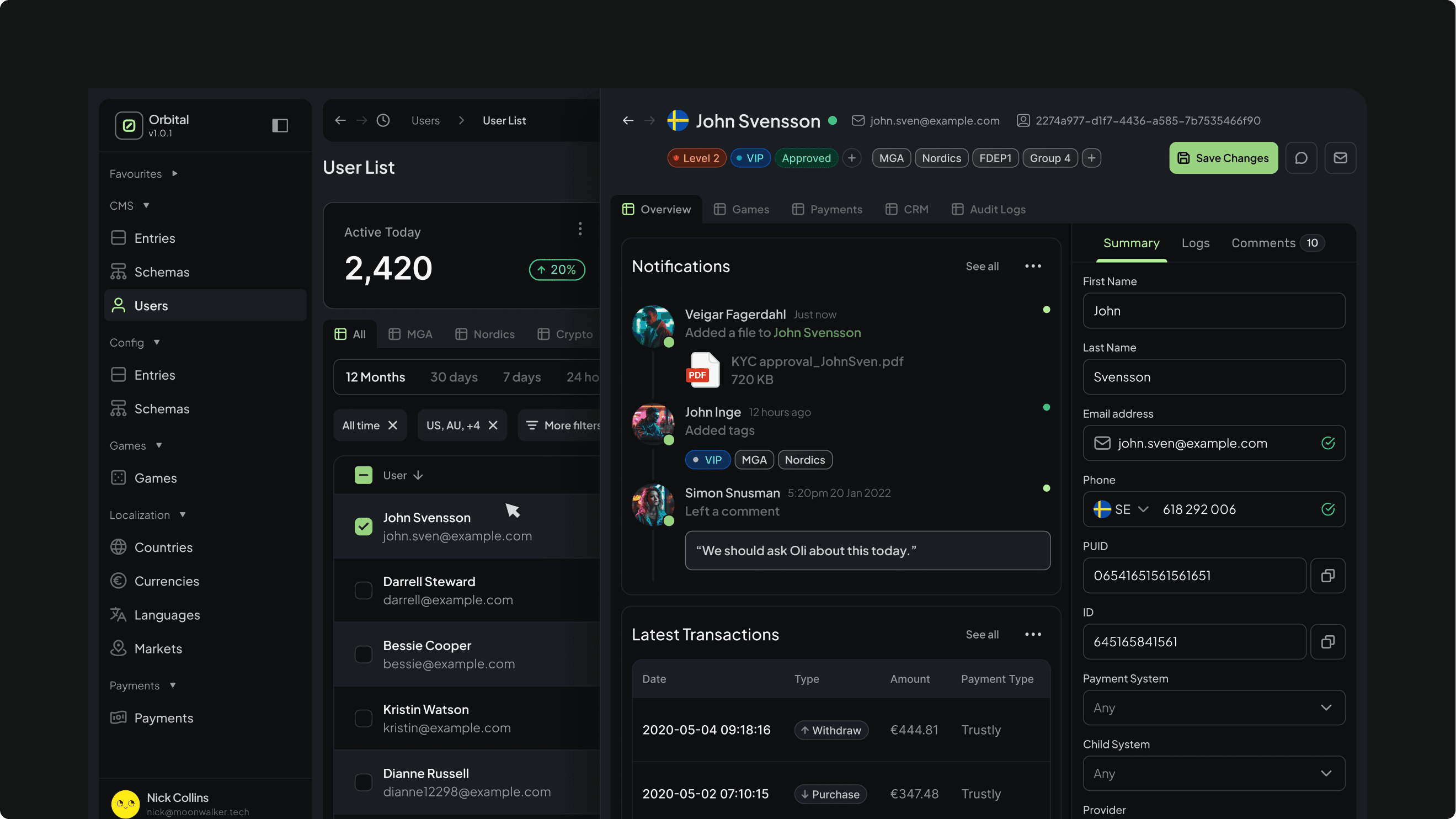
Task: Uncheck John Svensson row checkbox
Action: tap(364, 526)
